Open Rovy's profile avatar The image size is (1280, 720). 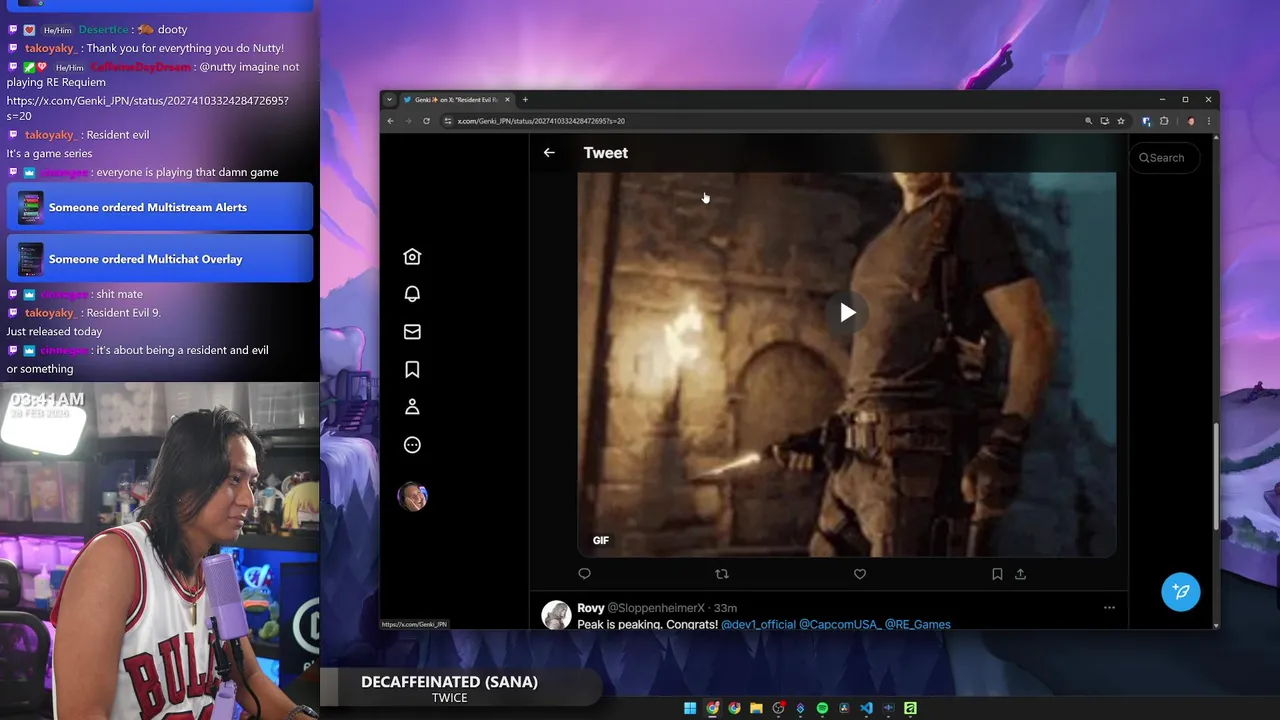(556, 614)
